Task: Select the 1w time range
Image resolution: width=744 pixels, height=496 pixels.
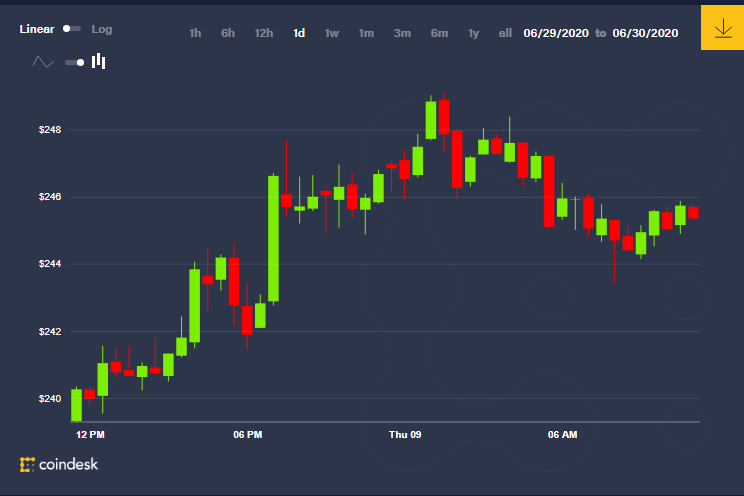Action: 332,33
